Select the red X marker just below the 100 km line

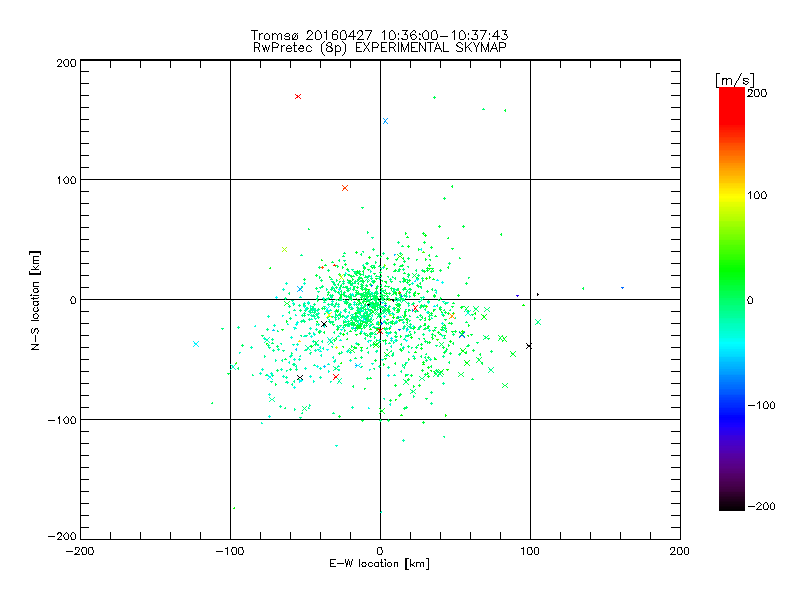[345, 188]
